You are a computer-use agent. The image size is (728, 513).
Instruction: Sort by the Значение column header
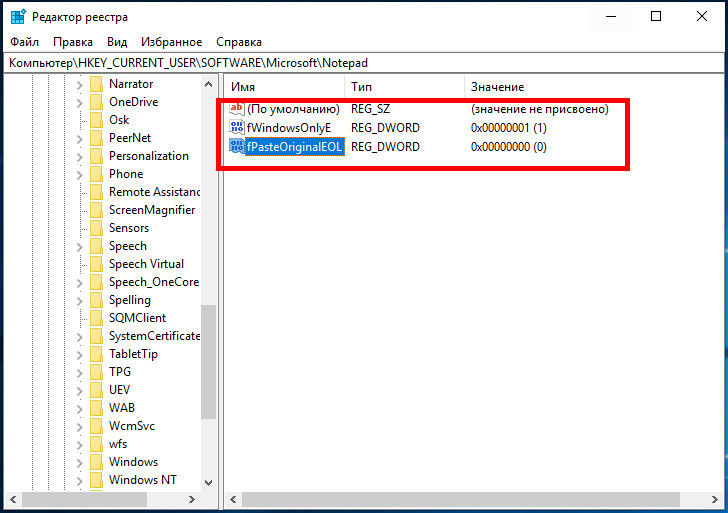point(592,87)
